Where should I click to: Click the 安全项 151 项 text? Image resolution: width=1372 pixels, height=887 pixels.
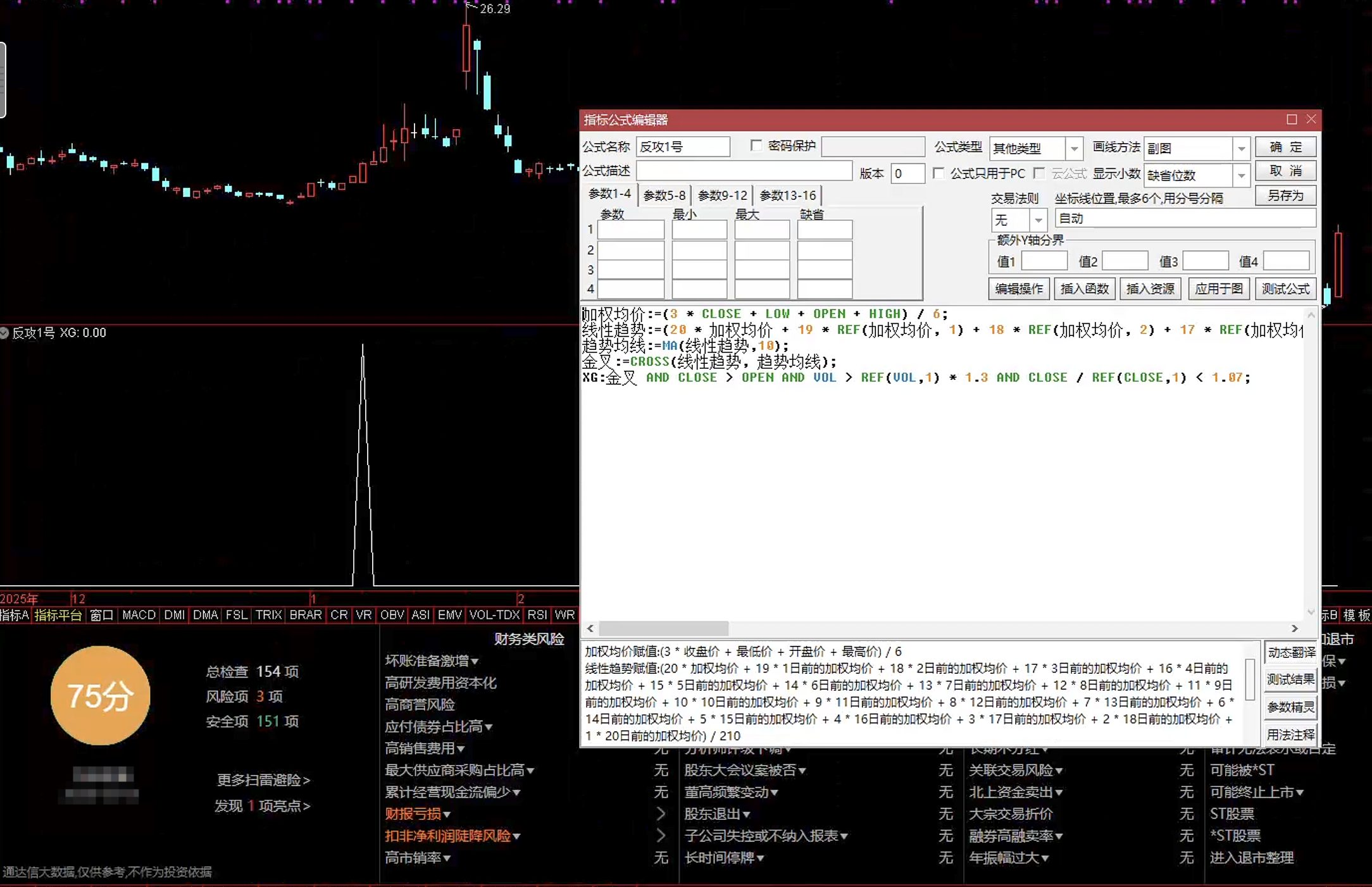[x=252, y=722]
